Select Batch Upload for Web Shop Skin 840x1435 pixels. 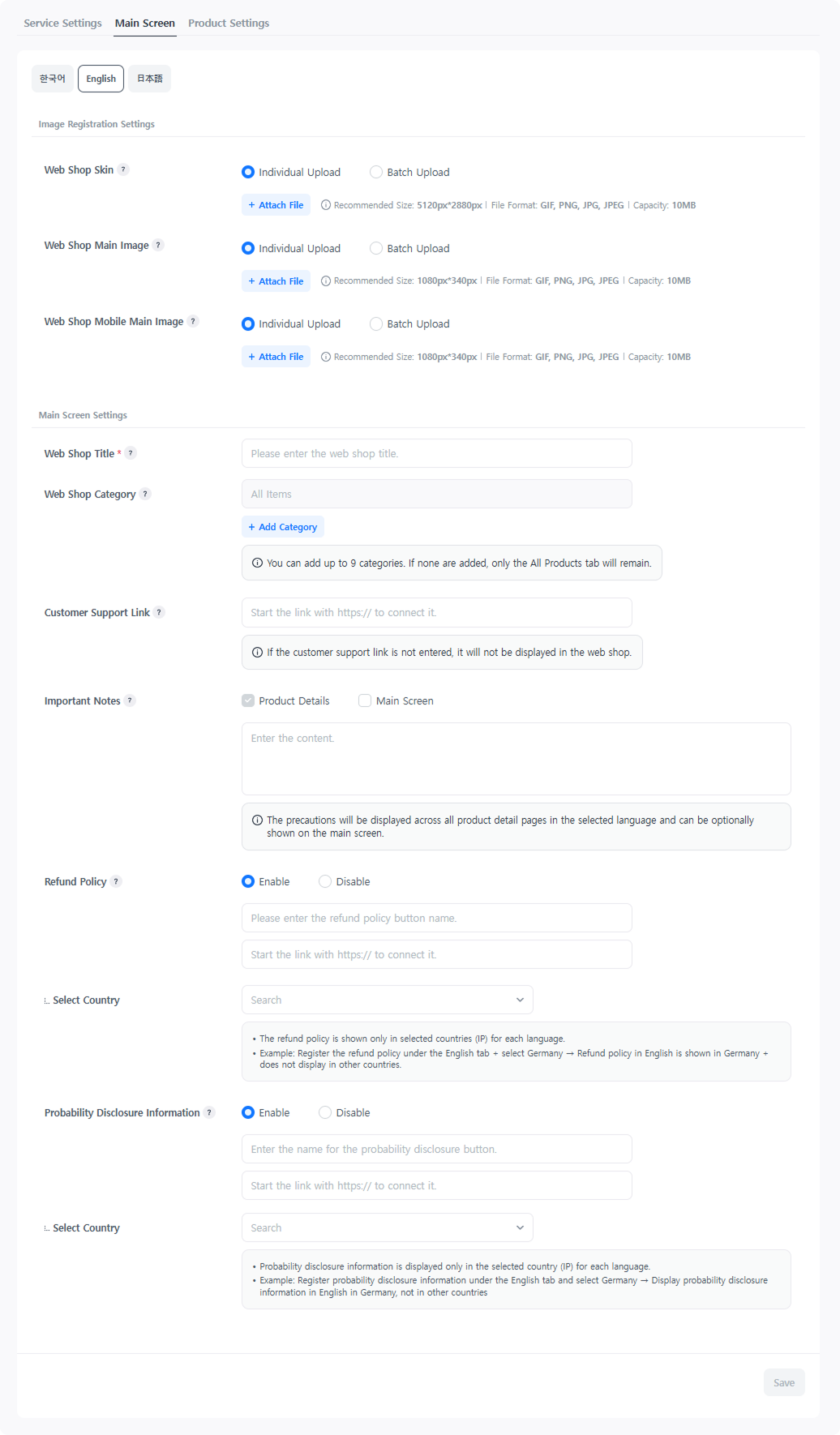pos(376,172)
